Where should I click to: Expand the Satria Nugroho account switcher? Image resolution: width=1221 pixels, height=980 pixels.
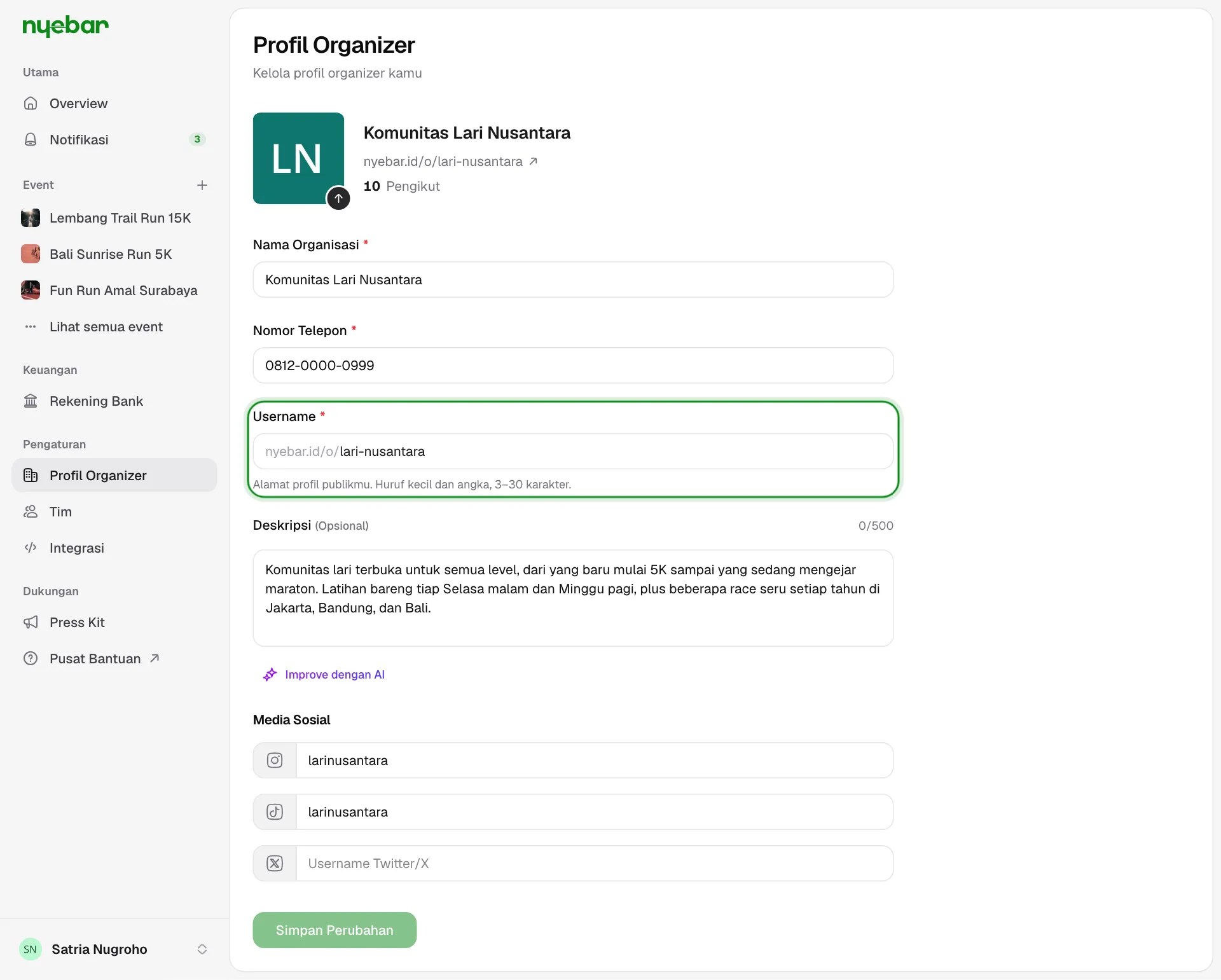202,949
